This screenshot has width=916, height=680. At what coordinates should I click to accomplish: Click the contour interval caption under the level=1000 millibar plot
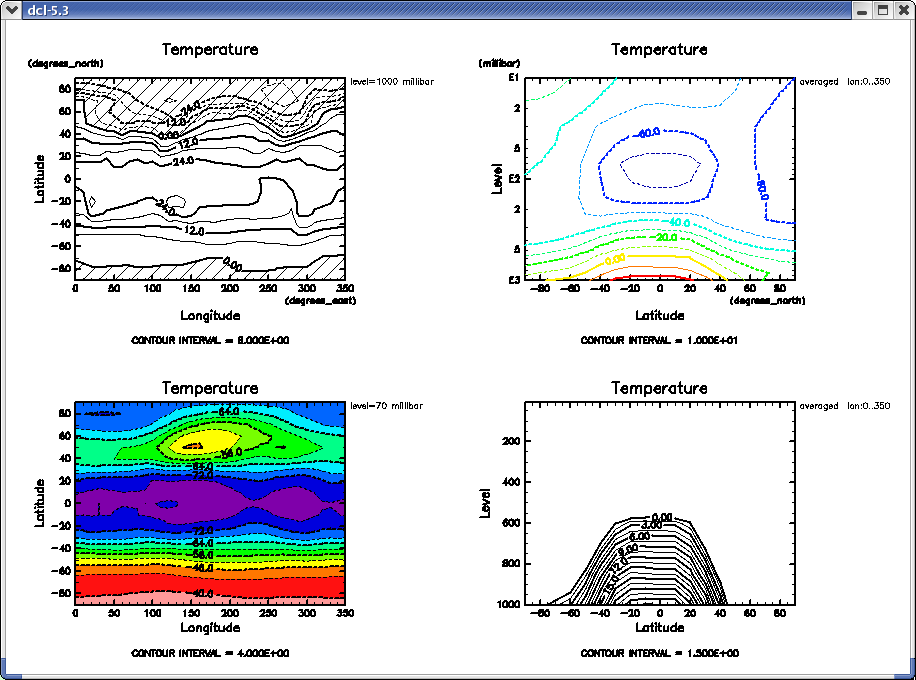210,340
